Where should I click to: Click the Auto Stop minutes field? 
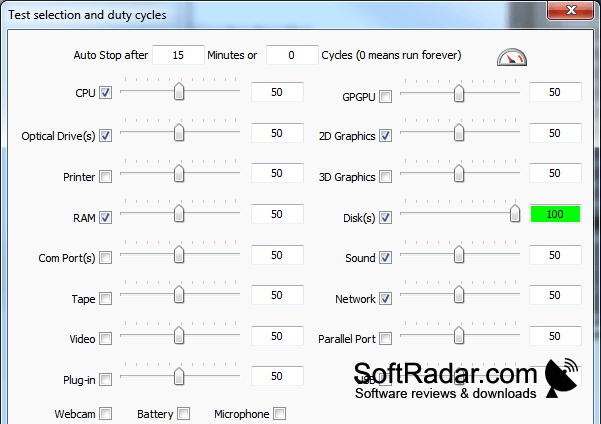178,55
